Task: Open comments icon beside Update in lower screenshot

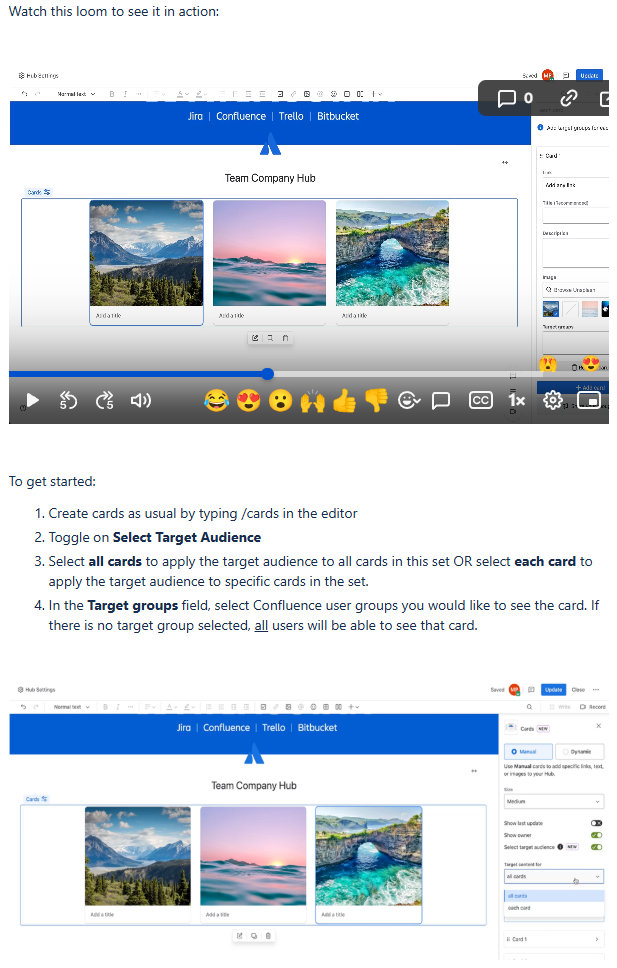Action: click(x=531, y=690)
